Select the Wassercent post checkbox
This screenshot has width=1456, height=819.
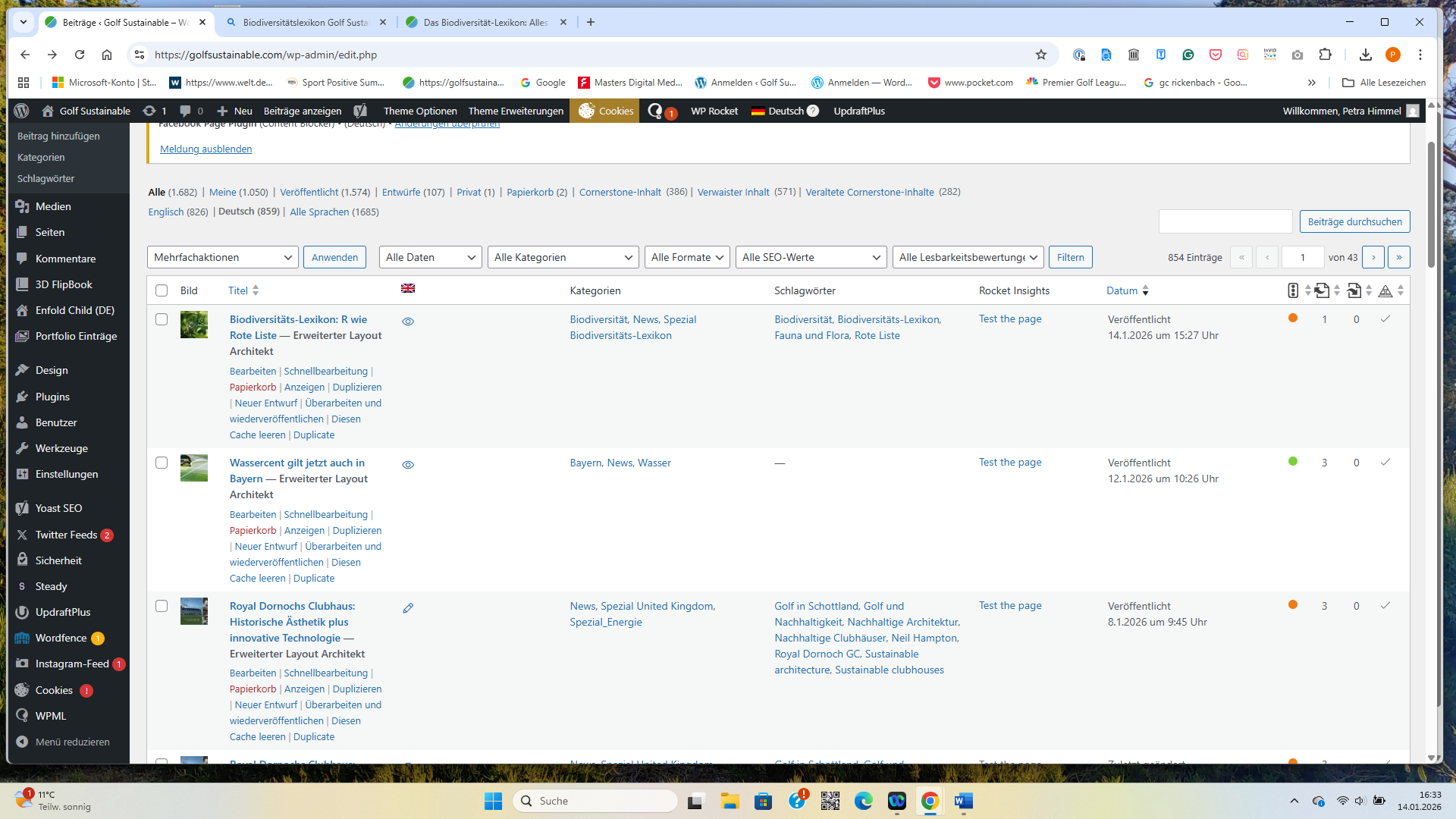(x=162, y=463)
